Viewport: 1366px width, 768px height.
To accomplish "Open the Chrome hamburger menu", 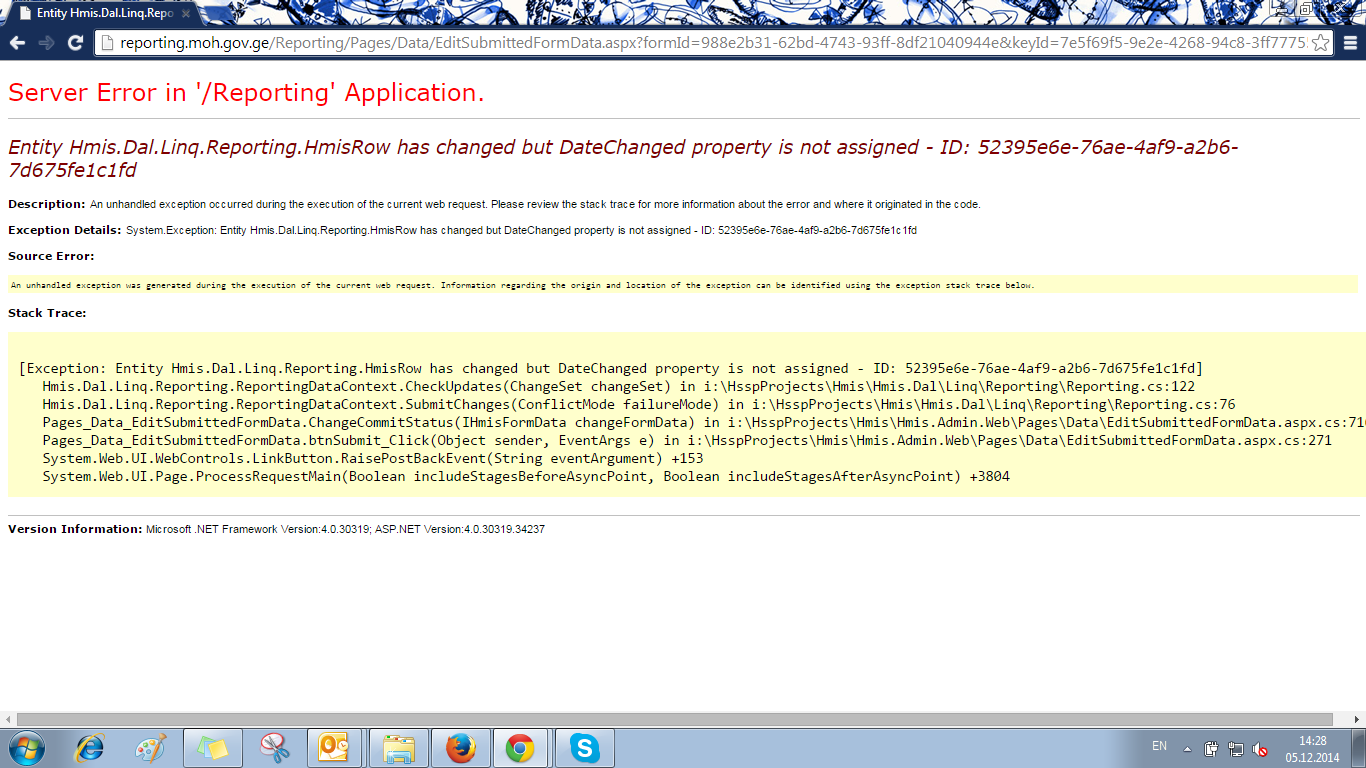I will 1350,43.
